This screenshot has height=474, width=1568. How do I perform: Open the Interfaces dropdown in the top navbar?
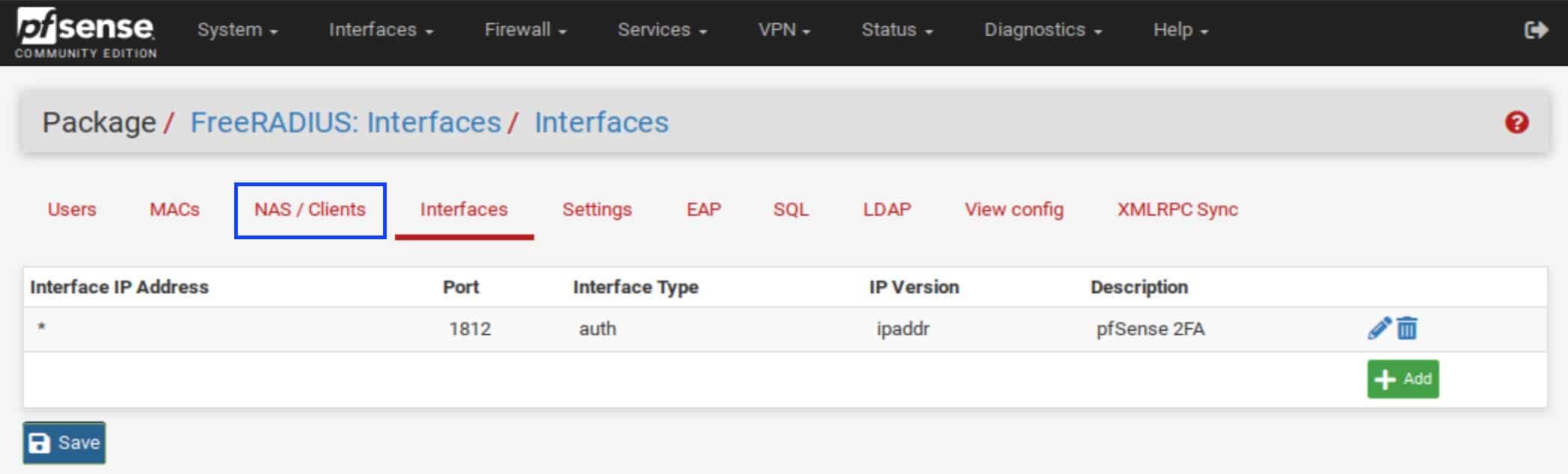(381, 30)
